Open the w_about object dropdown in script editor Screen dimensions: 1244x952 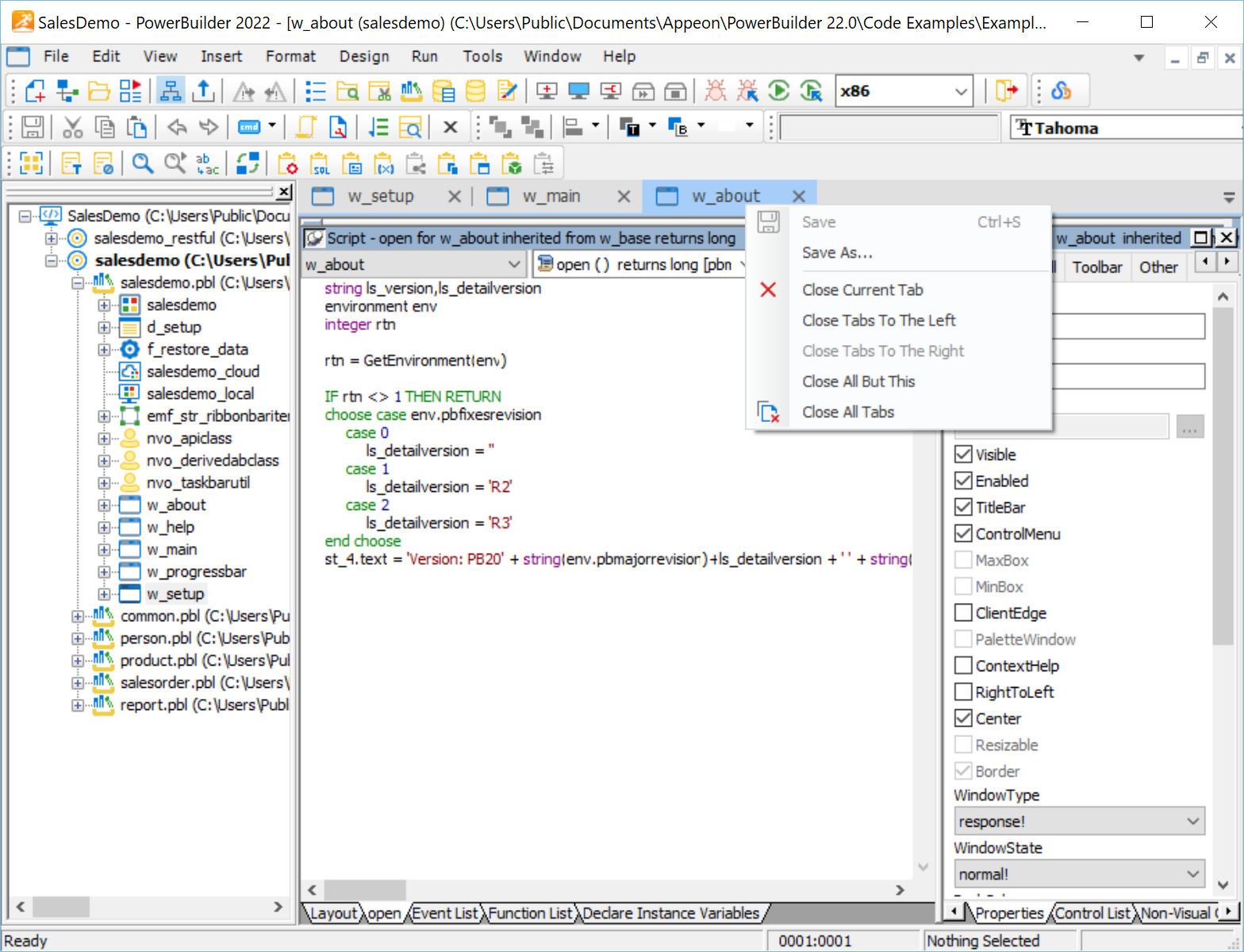pos(413,264)
